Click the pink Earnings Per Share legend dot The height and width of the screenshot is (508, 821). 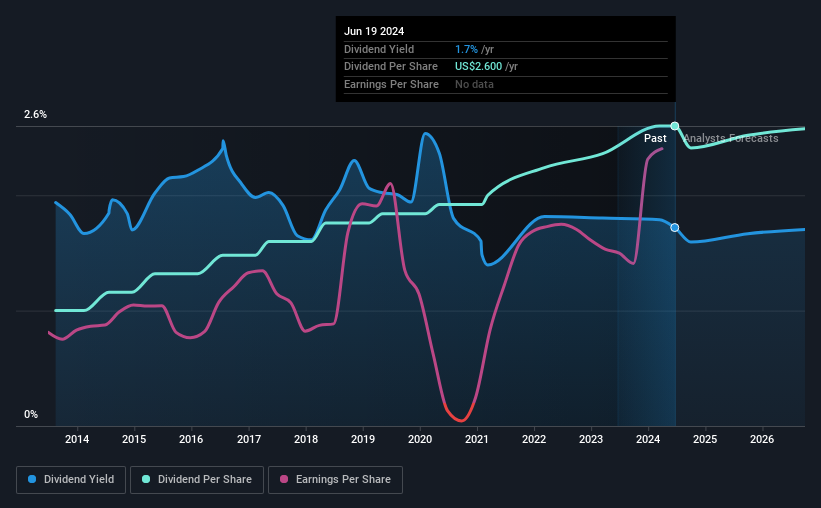pyautogui.click(x=284, y=479)
